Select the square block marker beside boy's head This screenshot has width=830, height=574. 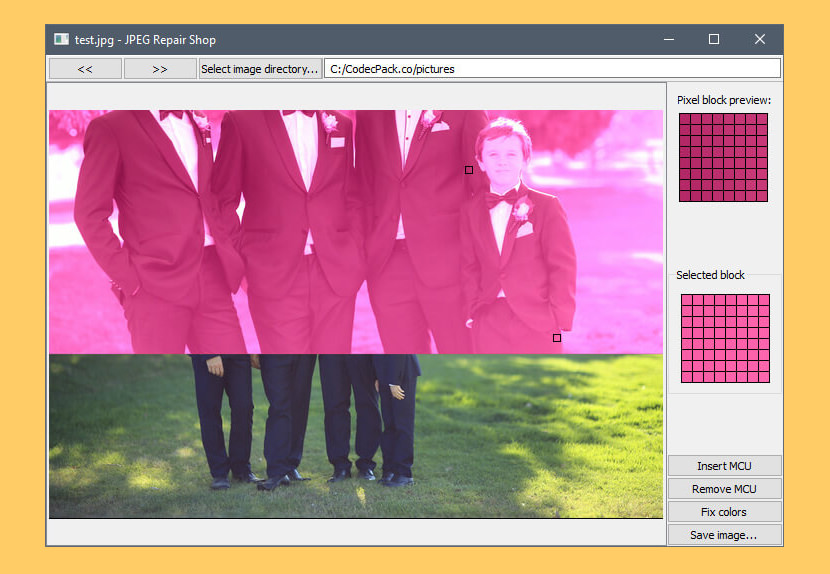coord(469,170)
